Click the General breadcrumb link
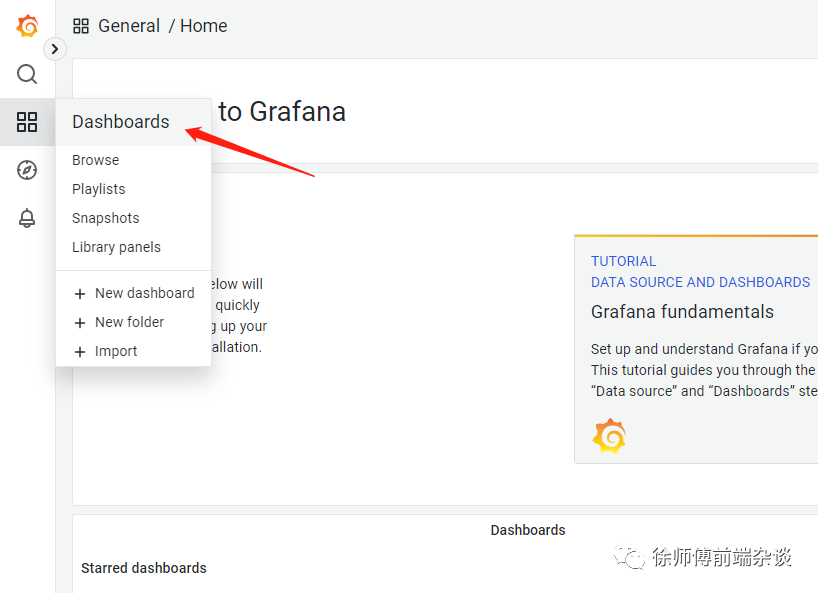 click(129, 26)
